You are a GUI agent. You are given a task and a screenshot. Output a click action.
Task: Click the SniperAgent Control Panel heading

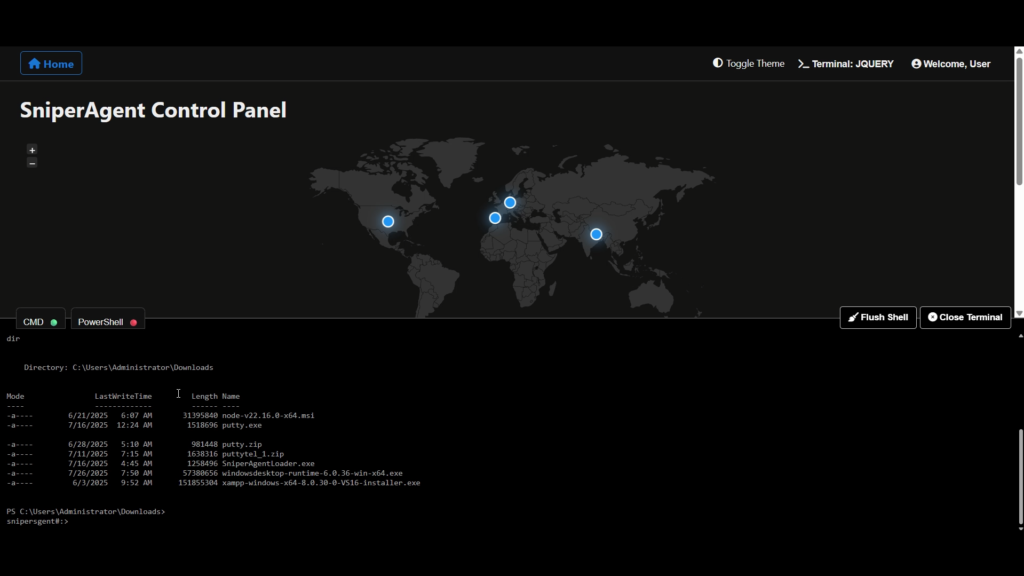click(153, 110)
